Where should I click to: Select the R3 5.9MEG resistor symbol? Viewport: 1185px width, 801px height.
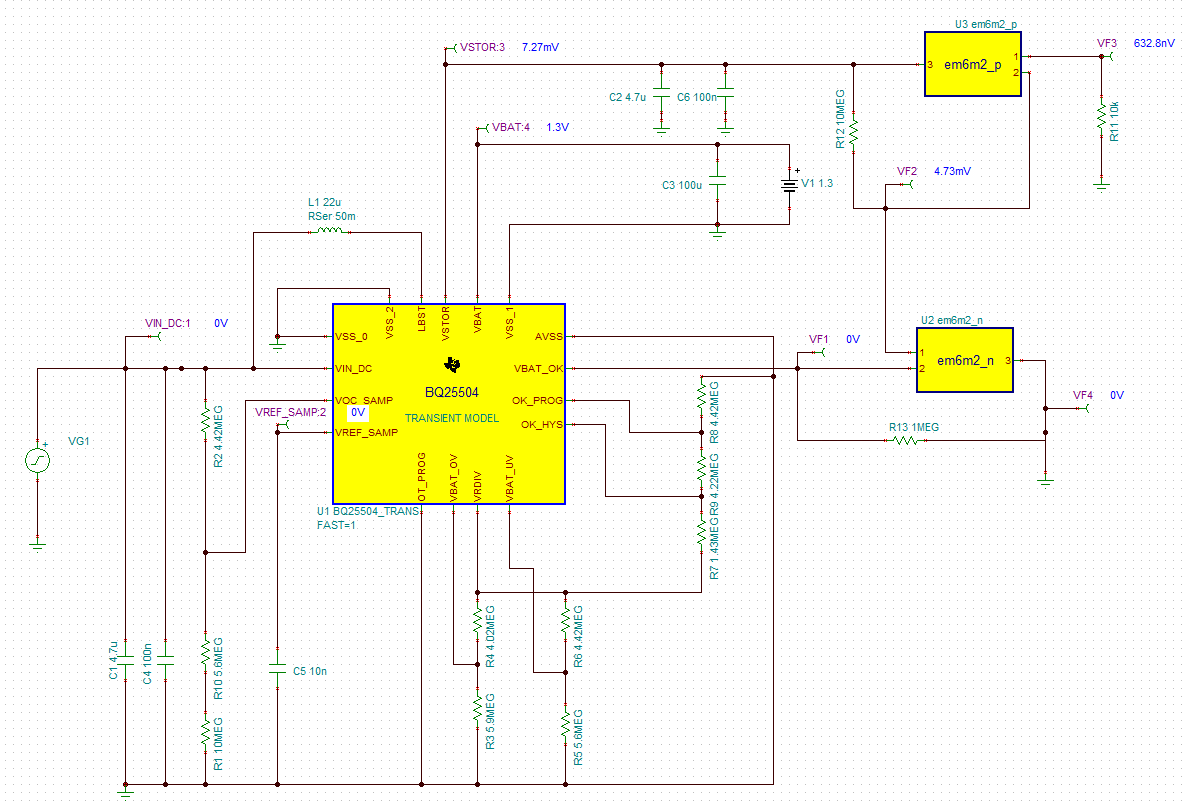[x=478, y=709]
